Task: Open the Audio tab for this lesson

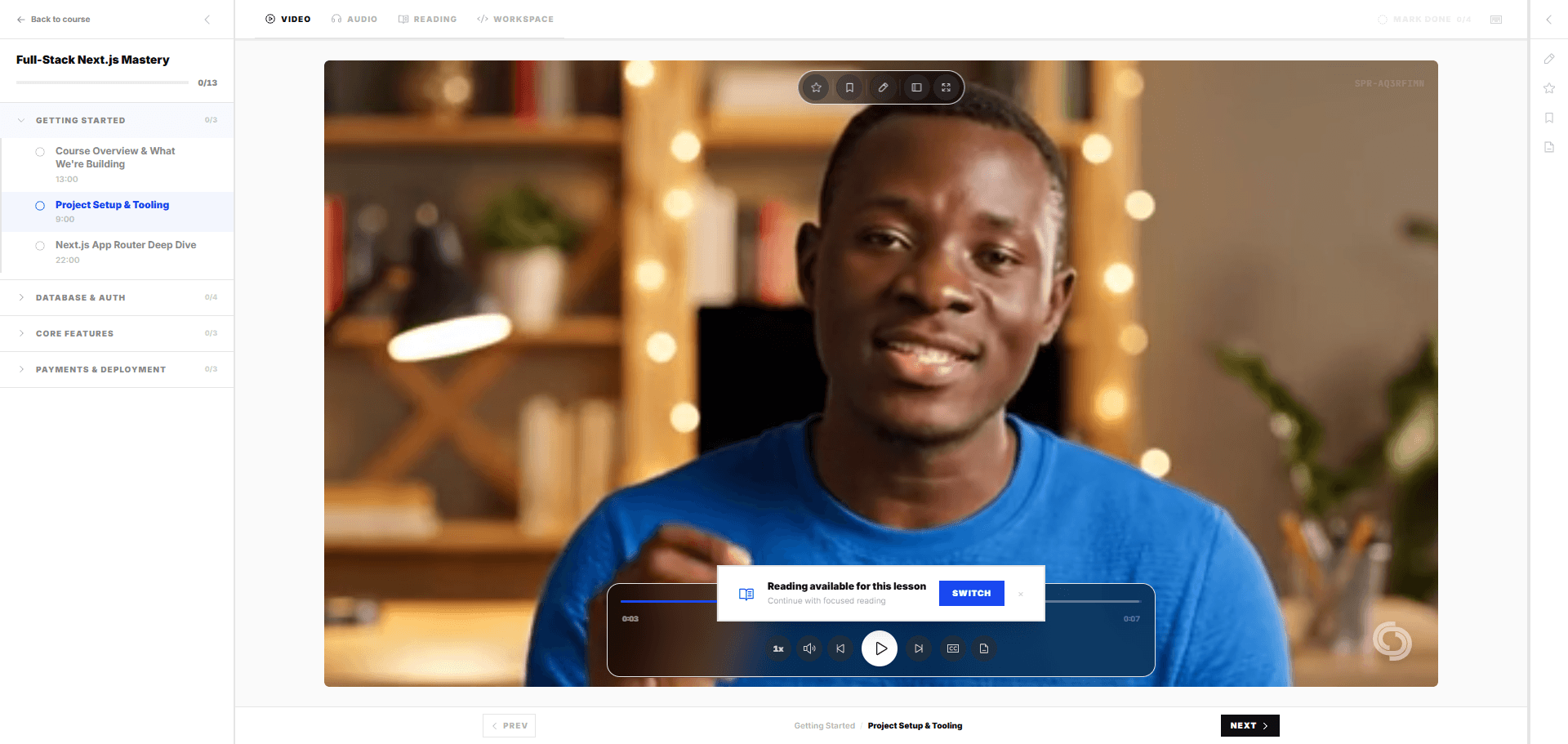Action: 354,19
